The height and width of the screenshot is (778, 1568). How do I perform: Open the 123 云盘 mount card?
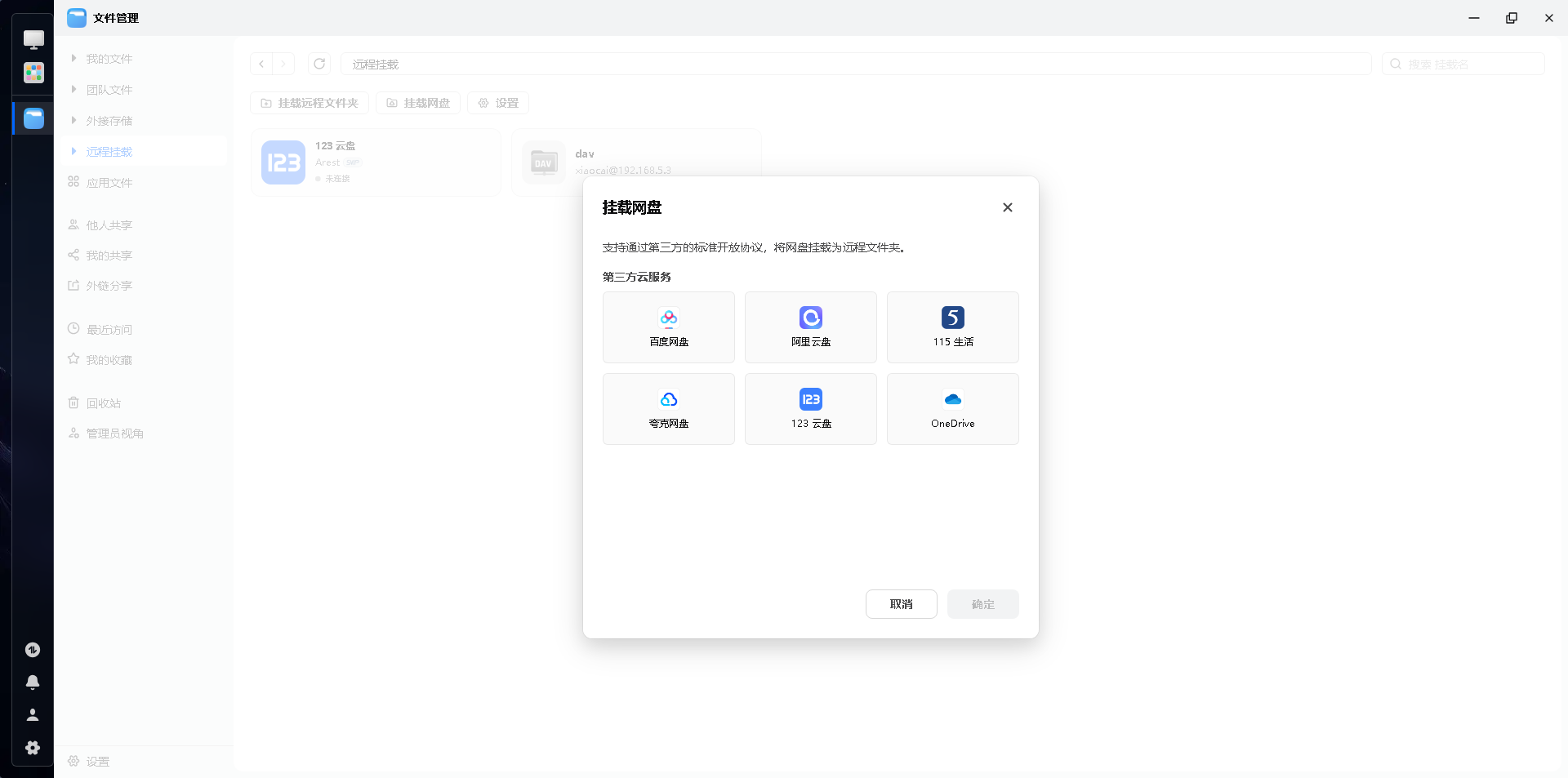point(376,162)
